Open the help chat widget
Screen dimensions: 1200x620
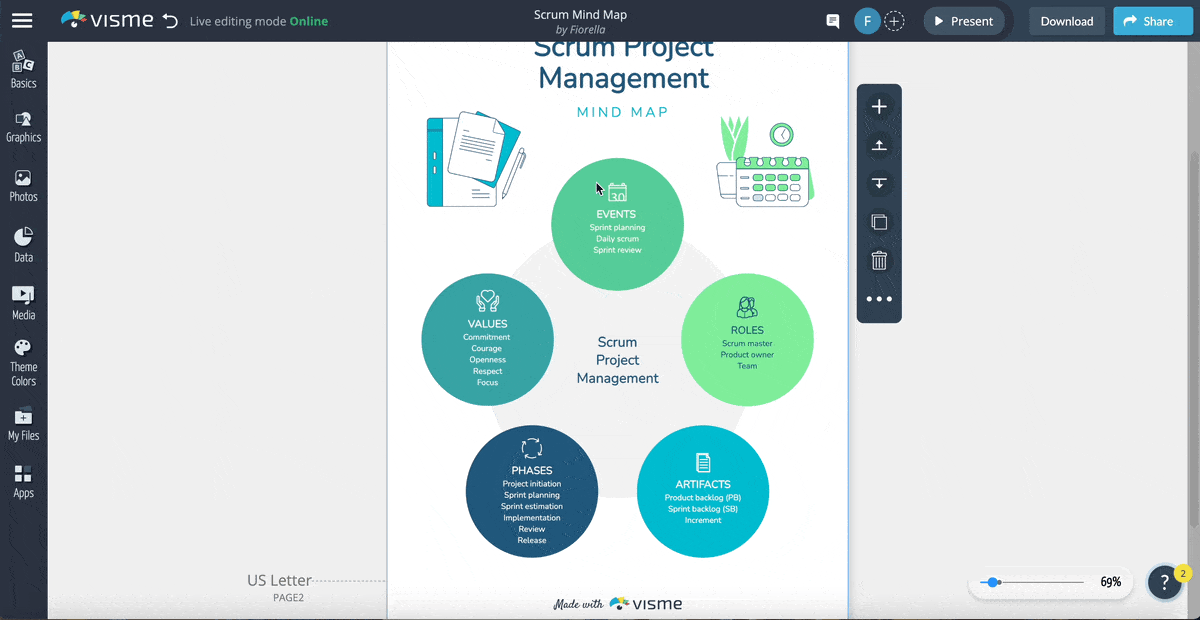pos(1164,581)
